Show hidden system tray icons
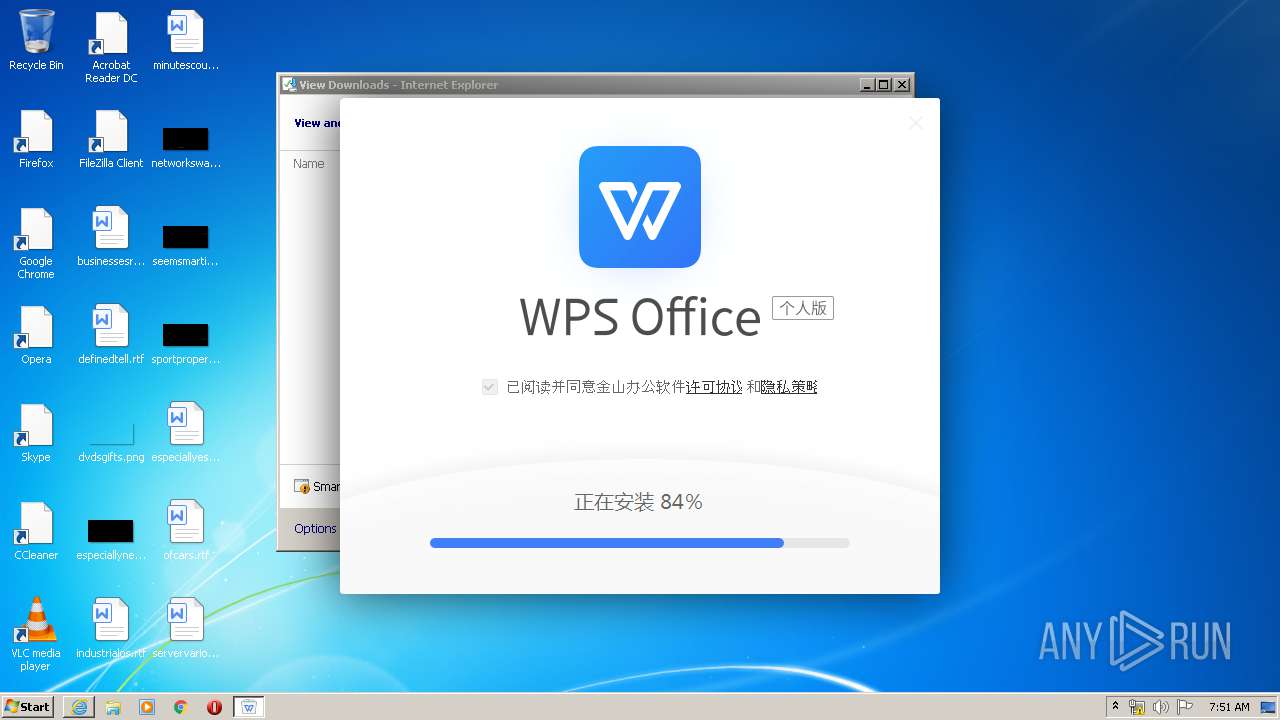Image resolution: width=1280 pixels, height=720 pixels. point(1116,707)
